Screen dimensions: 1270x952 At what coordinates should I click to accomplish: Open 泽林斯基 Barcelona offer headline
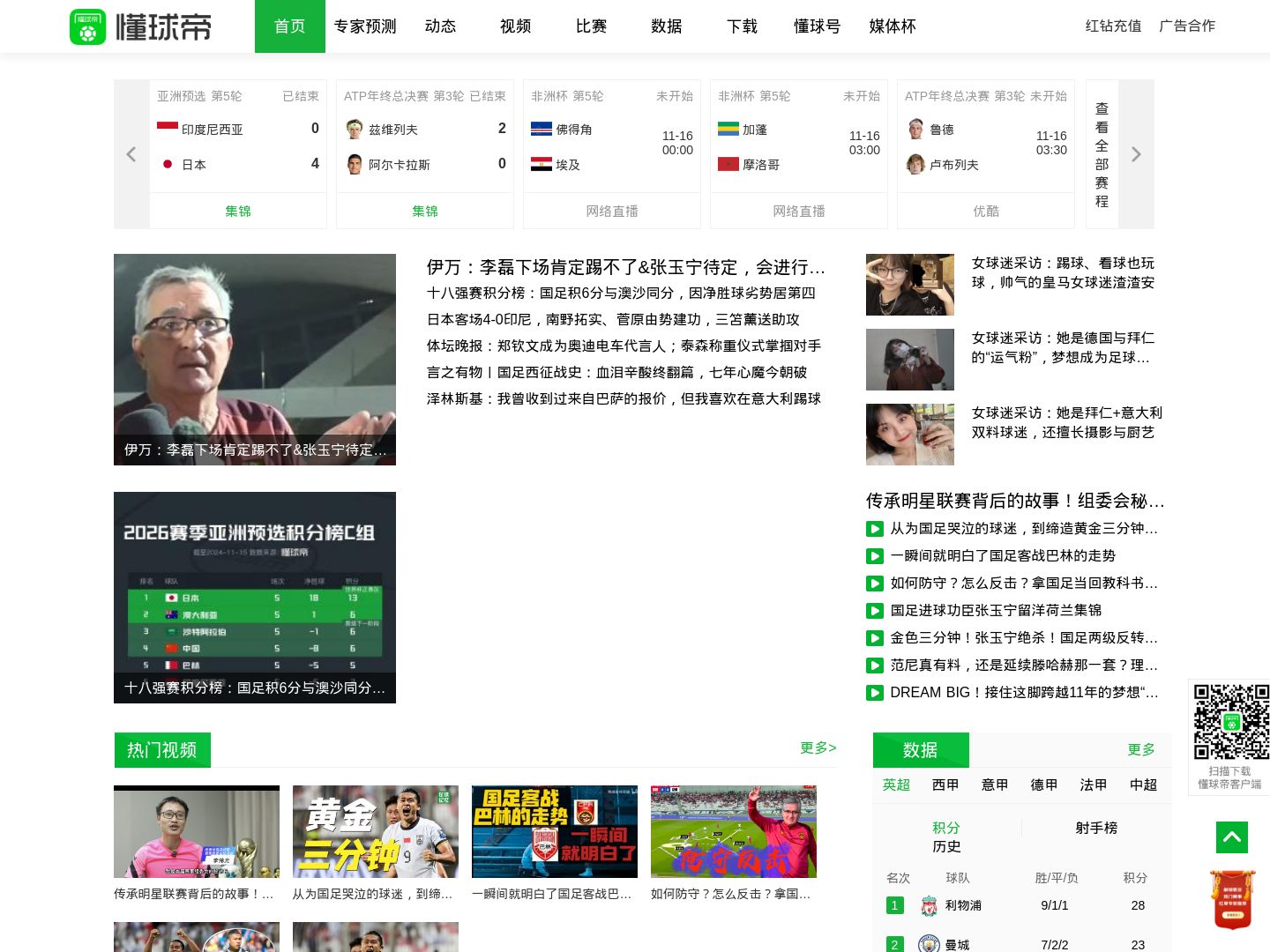624,398
